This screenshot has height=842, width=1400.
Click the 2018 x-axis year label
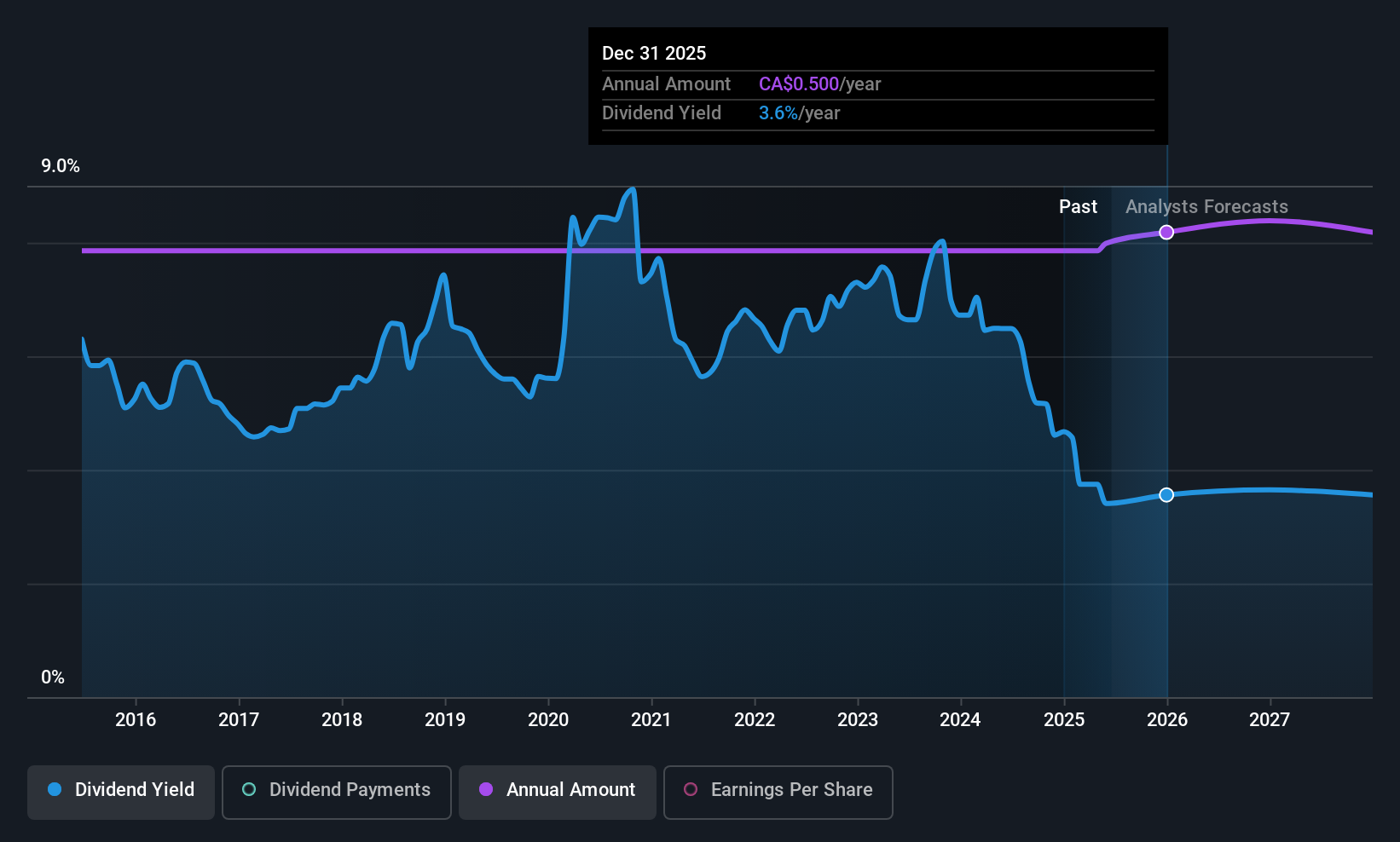[x=342, y=720]
